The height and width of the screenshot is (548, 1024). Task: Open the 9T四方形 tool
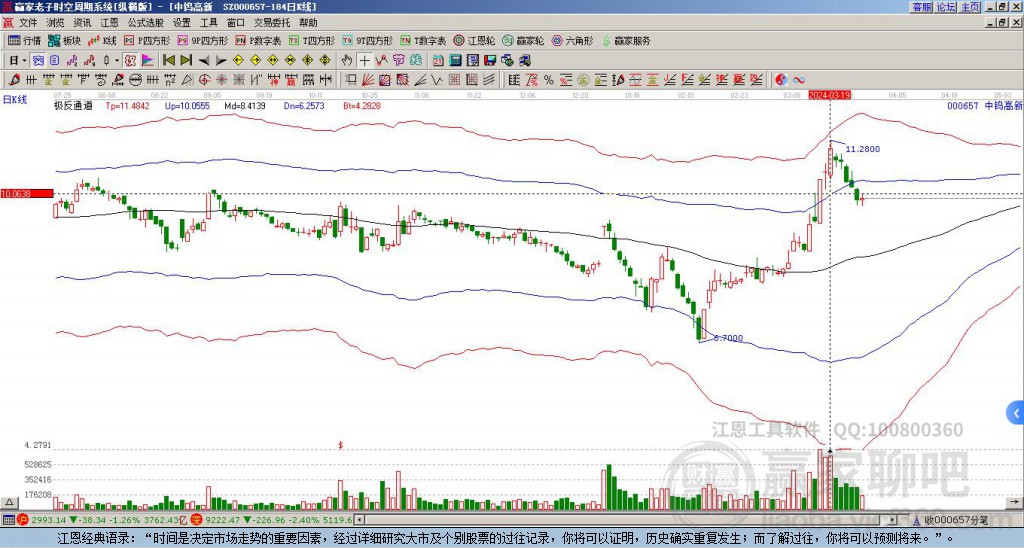(368, 40)
